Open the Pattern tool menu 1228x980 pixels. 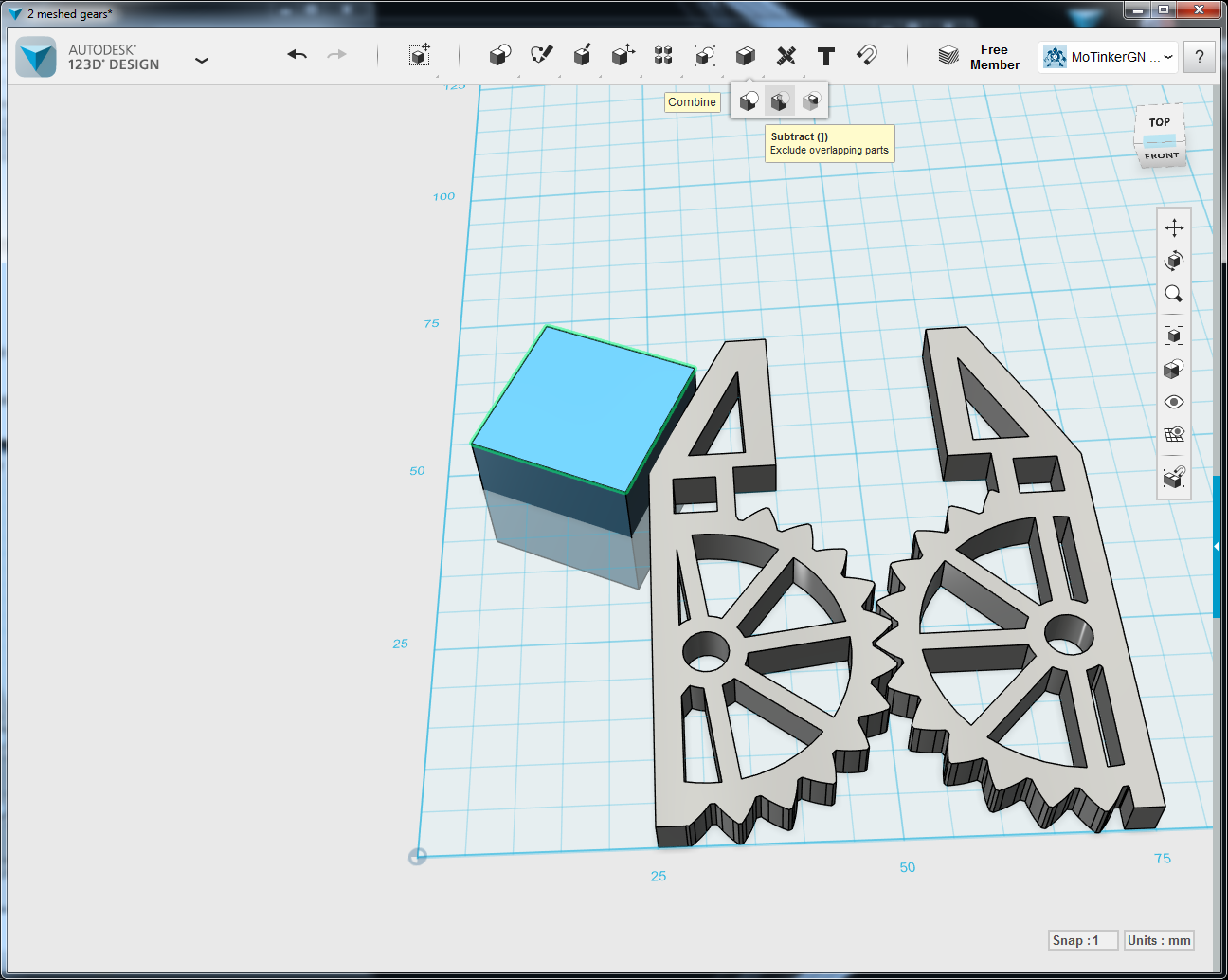click(x=663, y=55)
